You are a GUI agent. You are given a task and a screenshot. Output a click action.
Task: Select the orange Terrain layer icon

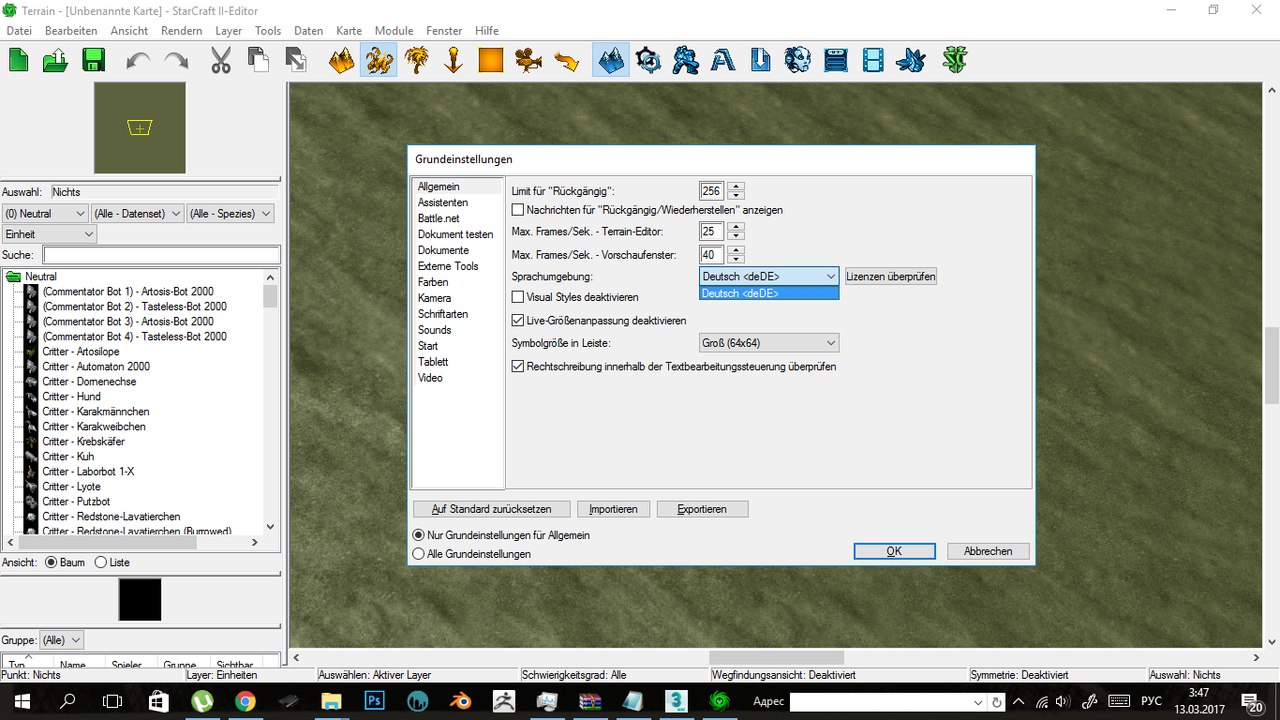(342, 60)
